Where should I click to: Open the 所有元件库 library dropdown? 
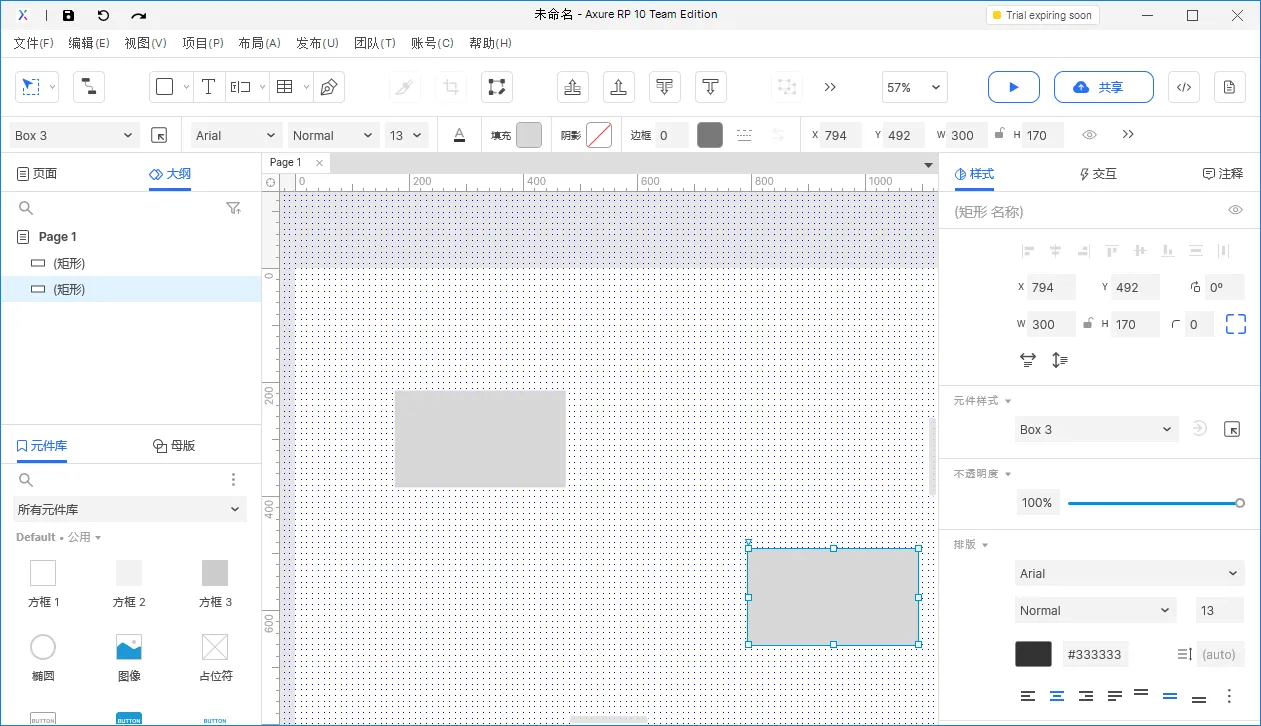point(129,509)
